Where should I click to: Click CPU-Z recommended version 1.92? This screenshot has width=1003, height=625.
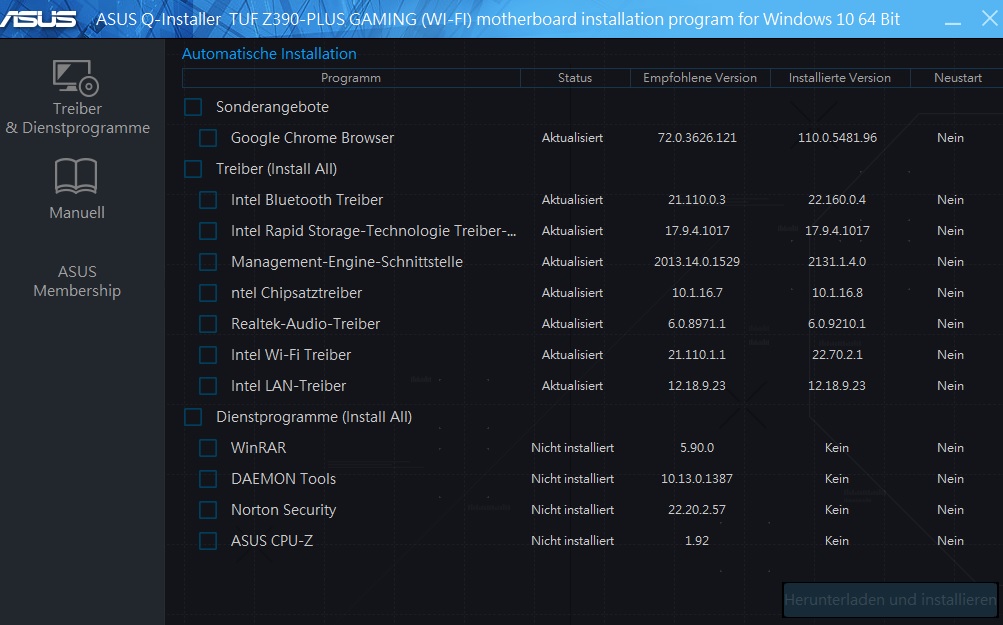pos(697,541)
